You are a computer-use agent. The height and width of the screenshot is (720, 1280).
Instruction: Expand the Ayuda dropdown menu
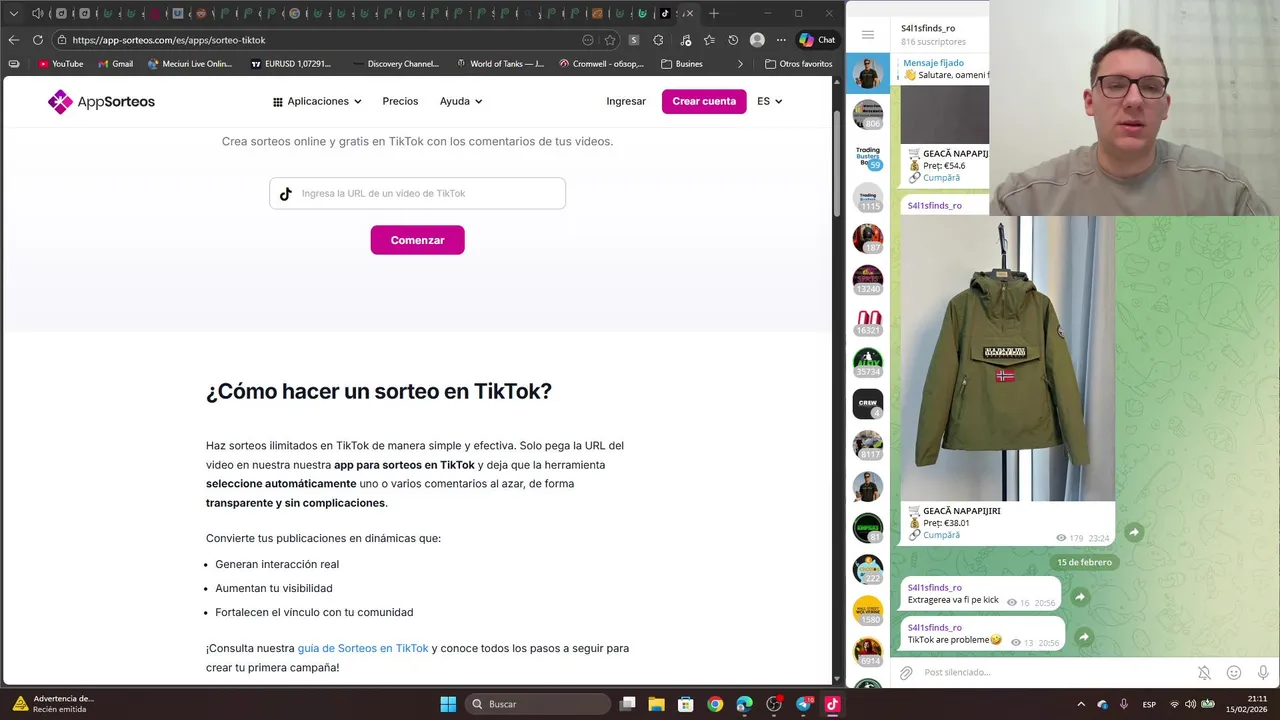pos(461,101)
